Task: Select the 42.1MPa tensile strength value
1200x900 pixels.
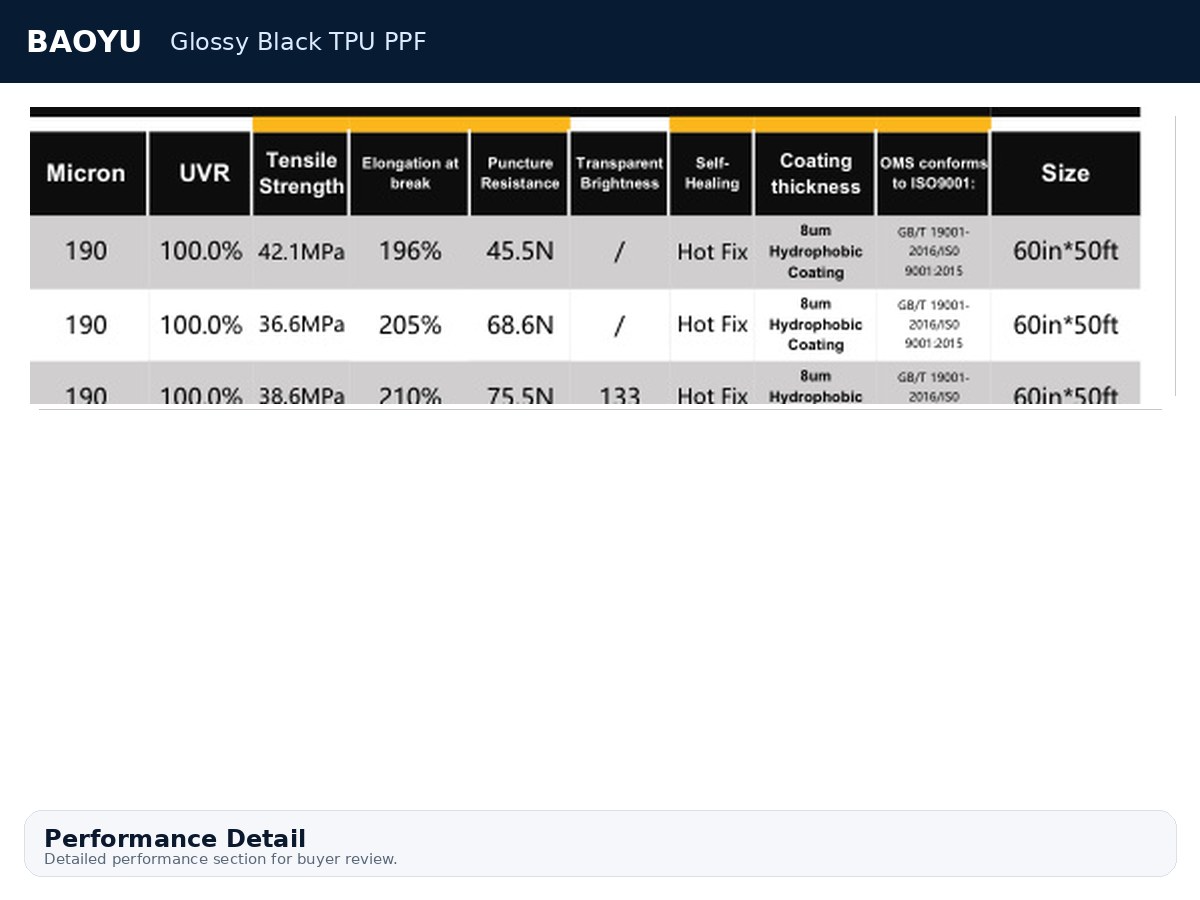Action: (x=301, y=252)
